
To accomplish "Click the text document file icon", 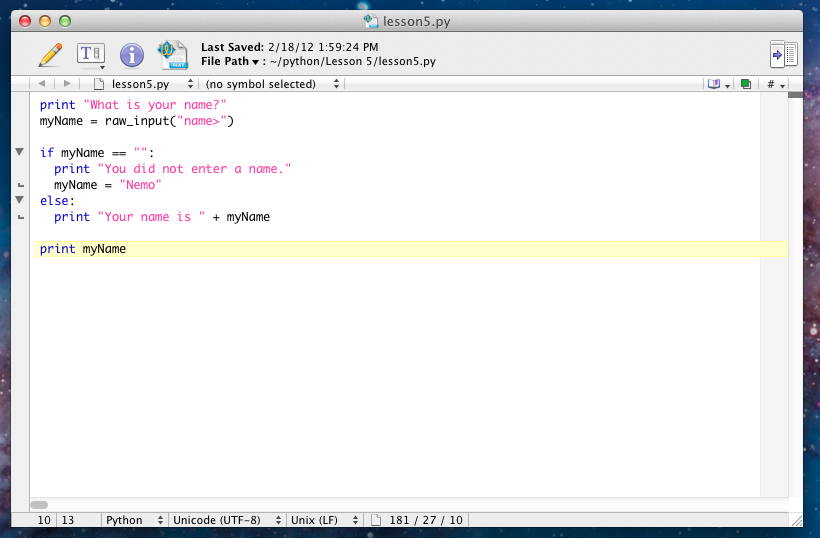I will [173, 55].
